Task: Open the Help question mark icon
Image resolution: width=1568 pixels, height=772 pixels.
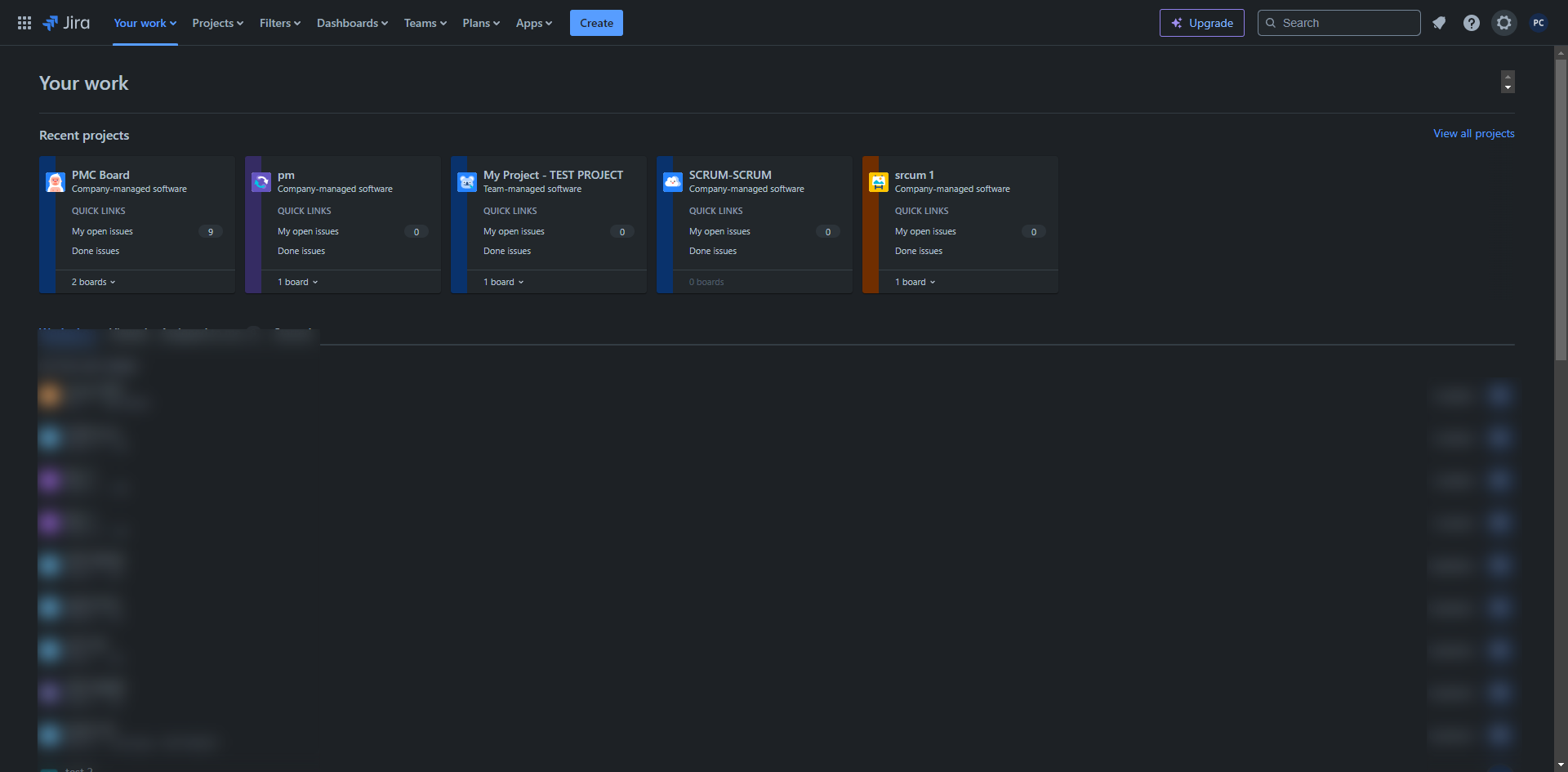Action: [x=1472, y=23]
